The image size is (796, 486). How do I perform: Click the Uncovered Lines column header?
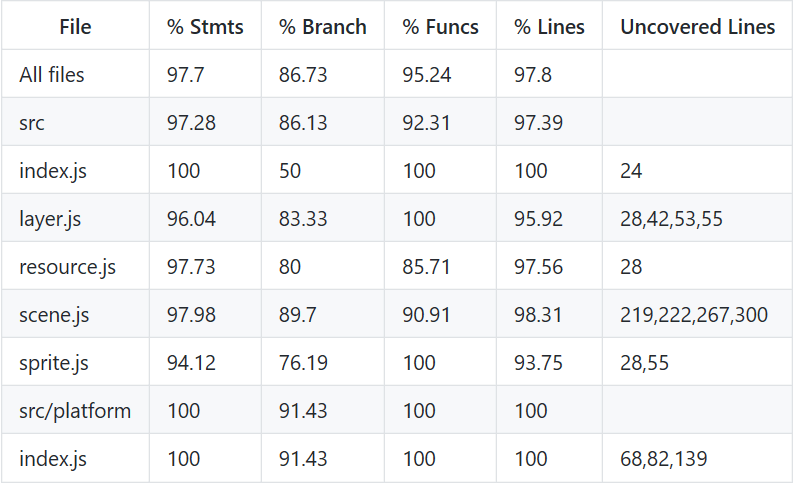click(x=698, y=26)
